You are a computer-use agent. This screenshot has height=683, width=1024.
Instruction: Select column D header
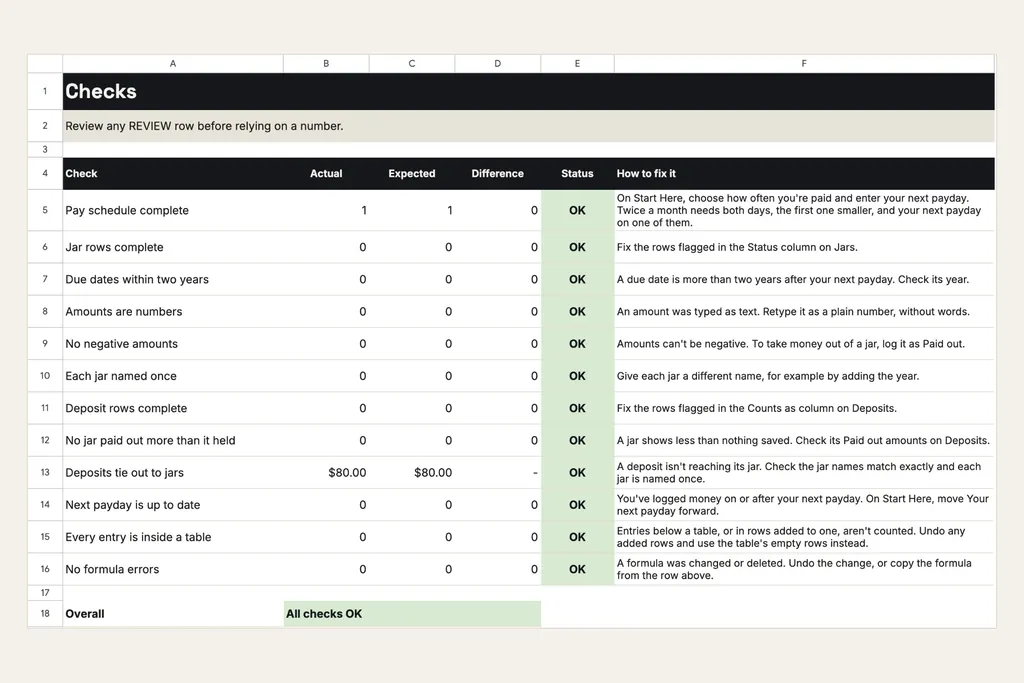click(498, 63)
